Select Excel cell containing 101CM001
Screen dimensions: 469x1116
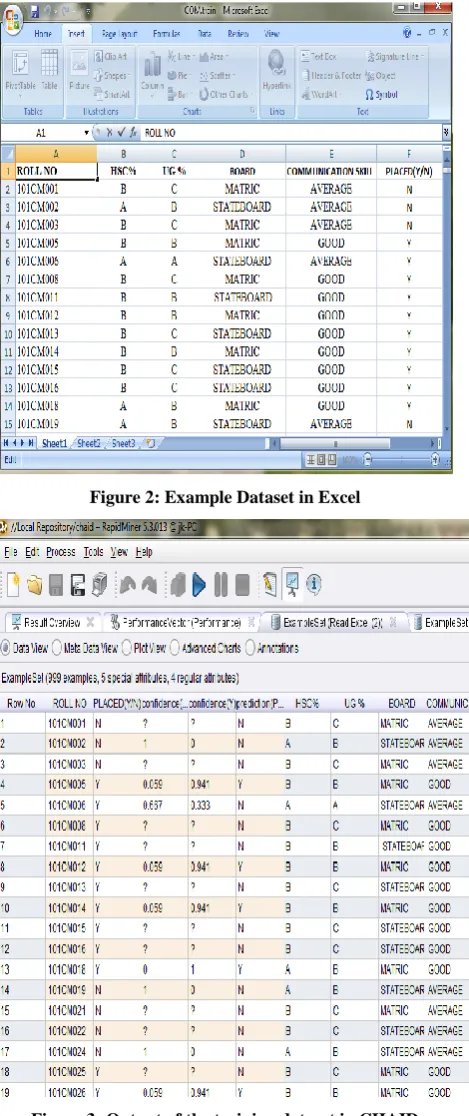point(56,189)
